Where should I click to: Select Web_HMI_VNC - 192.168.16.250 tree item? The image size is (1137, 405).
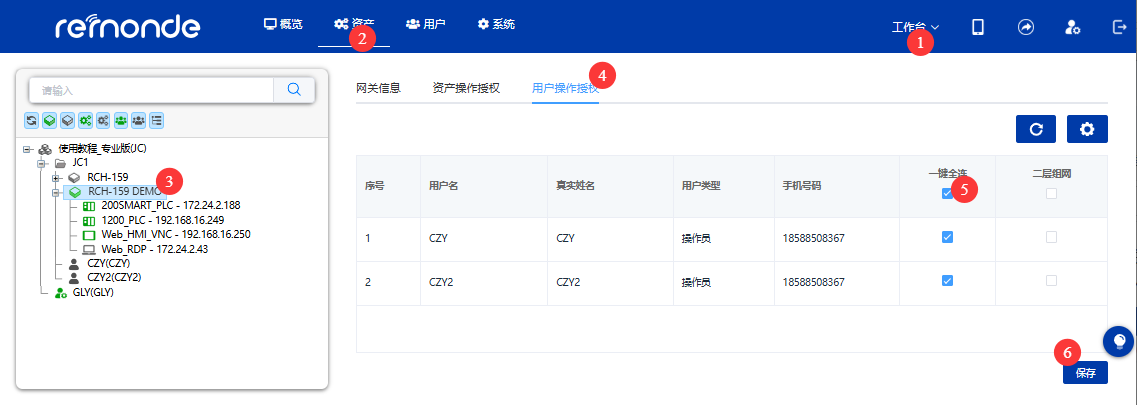tap(176, 235)
